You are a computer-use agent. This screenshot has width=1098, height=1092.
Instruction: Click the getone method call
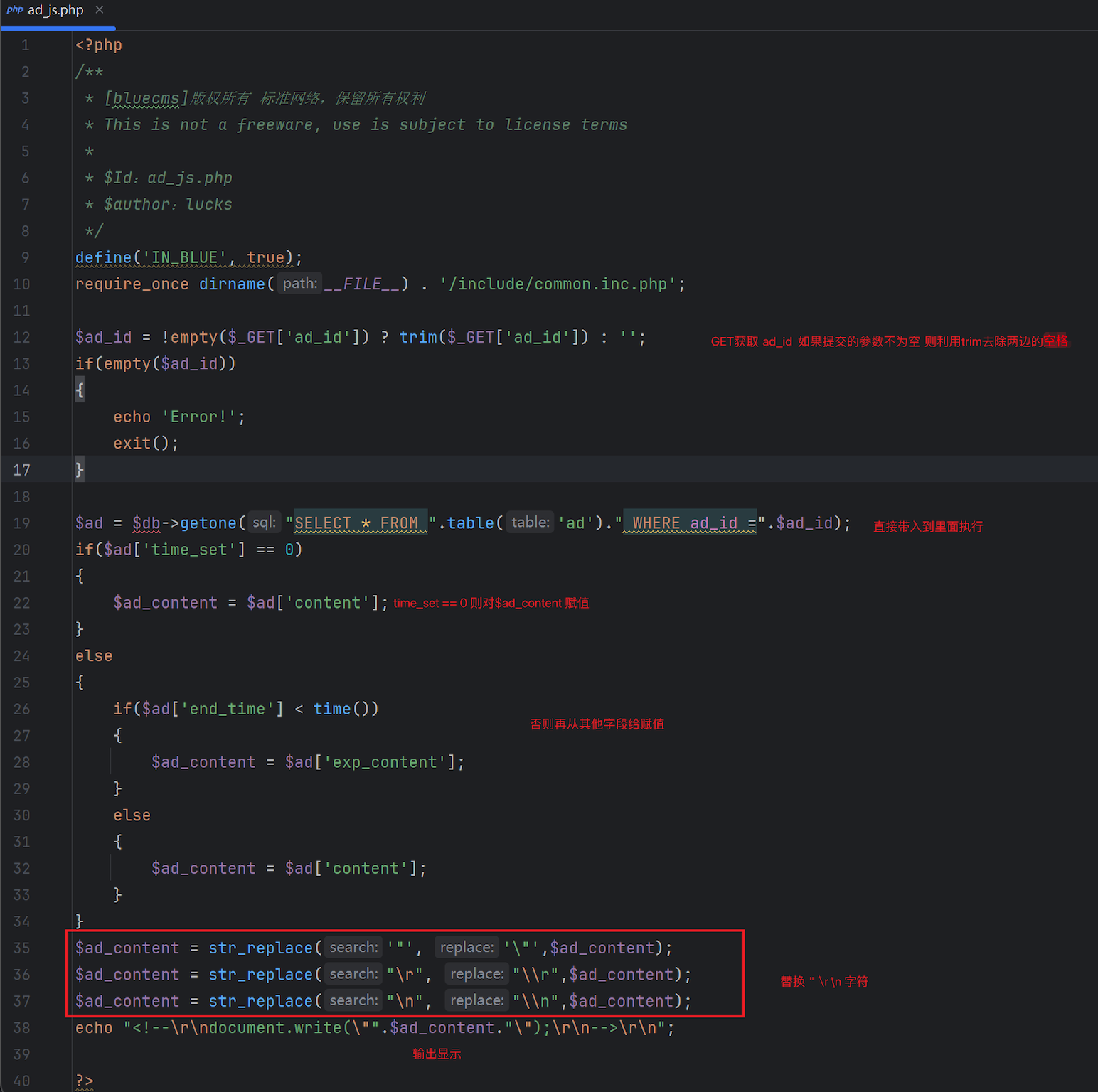click(x=208, y=524)
